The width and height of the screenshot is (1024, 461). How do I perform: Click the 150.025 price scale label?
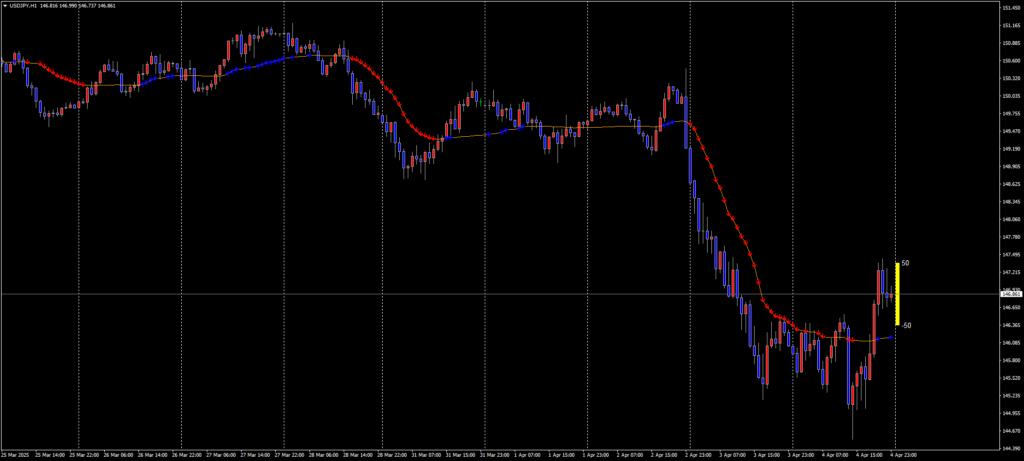click(1009, 96)
